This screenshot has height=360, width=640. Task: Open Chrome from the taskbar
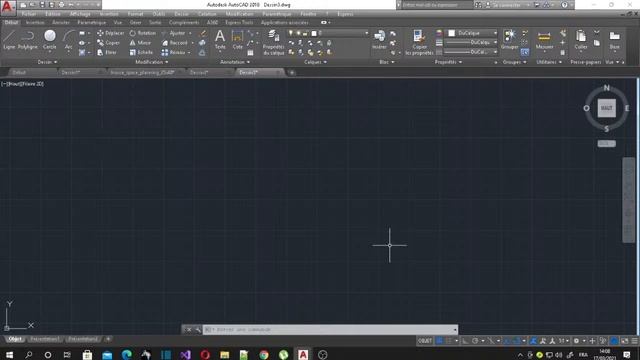(264, 355)
